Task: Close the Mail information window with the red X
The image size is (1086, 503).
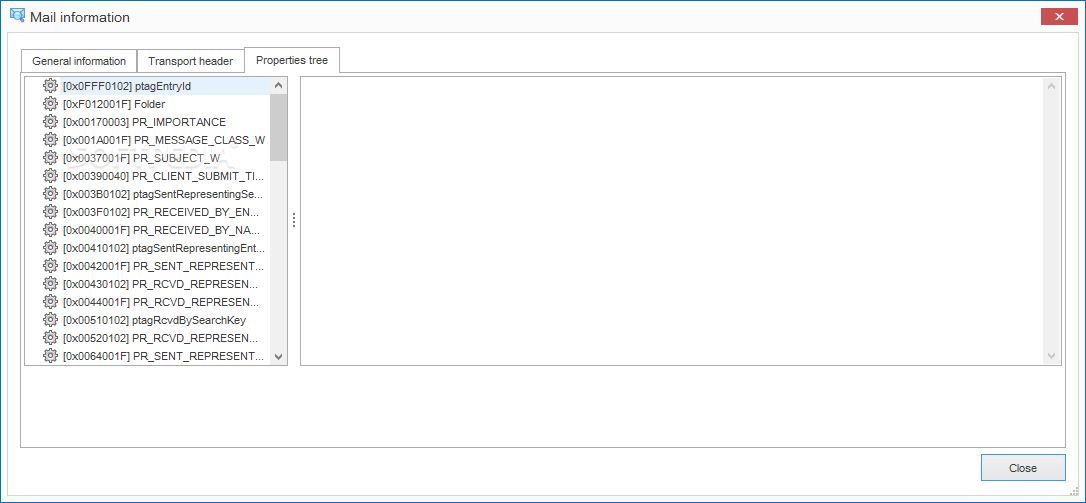Action: [x=1059, y=17]
